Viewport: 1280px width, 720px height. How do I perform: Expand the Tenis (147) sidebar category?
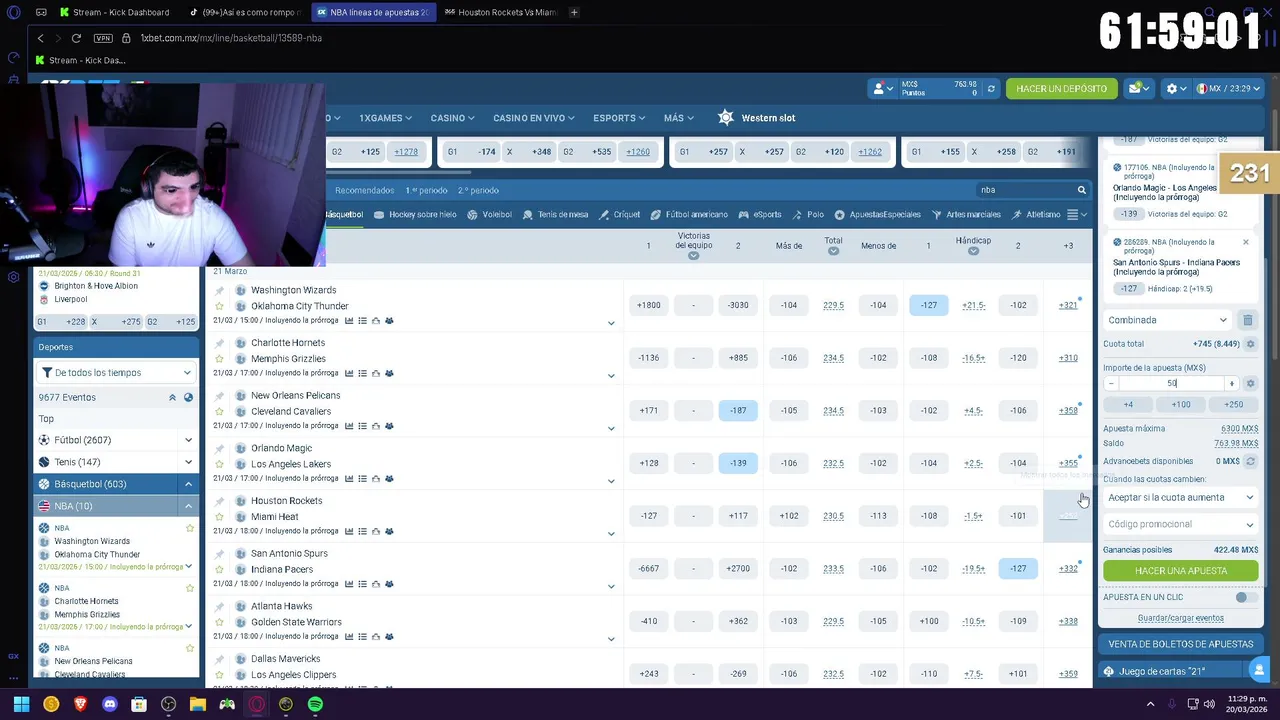pos(188,462)
